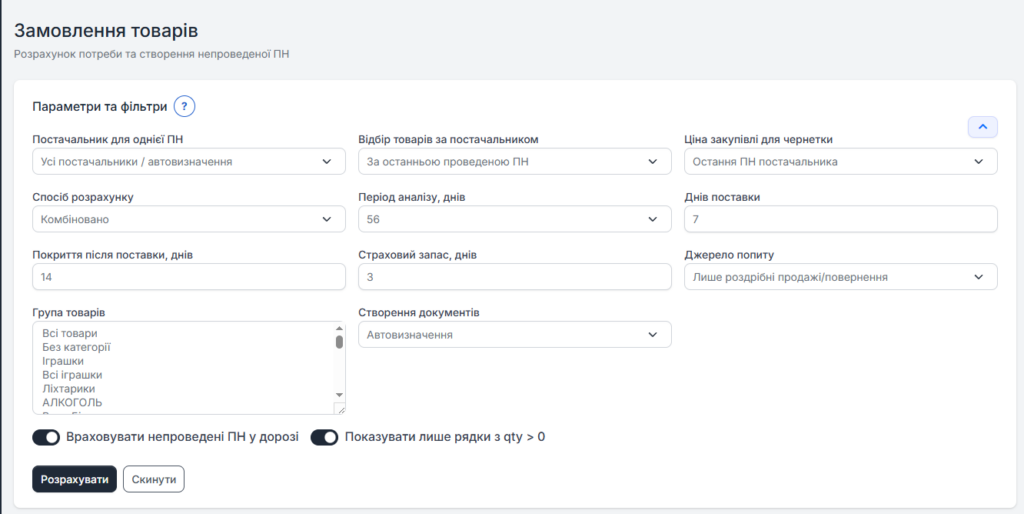Click the Днів поставки input field

pyautogui.click(x=840, y=219)
